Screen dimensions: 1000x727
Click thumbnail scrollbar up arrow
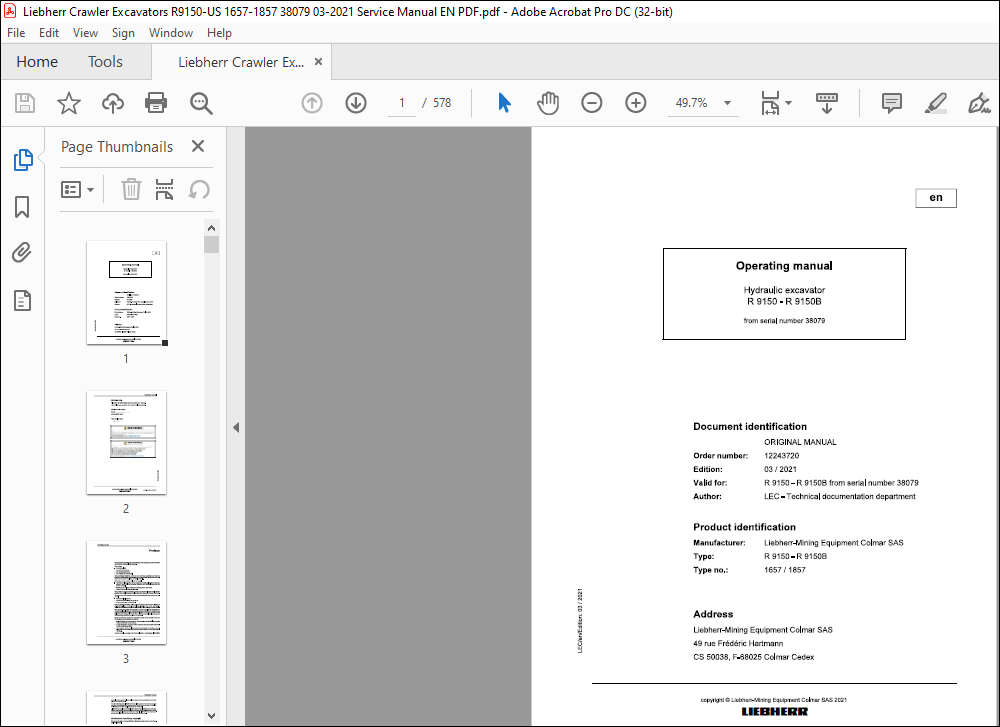[212, 228]
